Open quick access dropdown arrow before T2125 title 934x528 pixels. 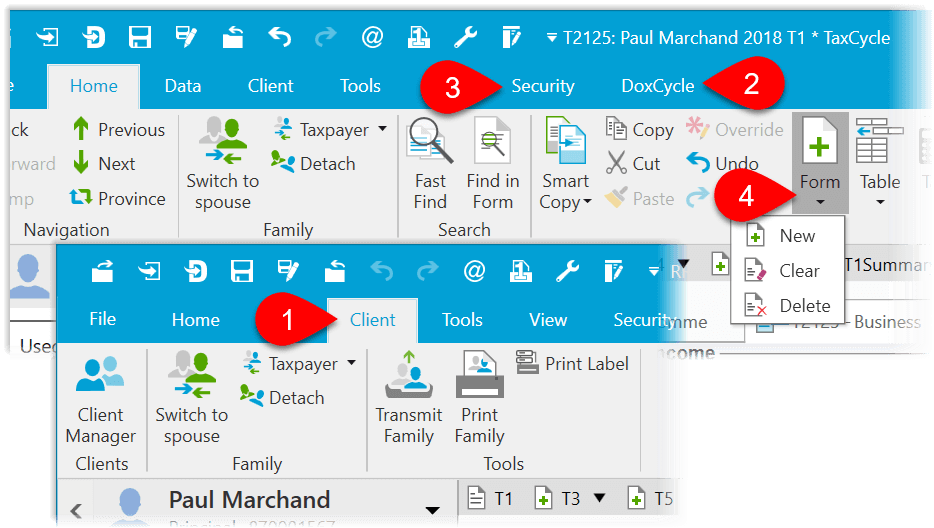(x=552, y=38)
